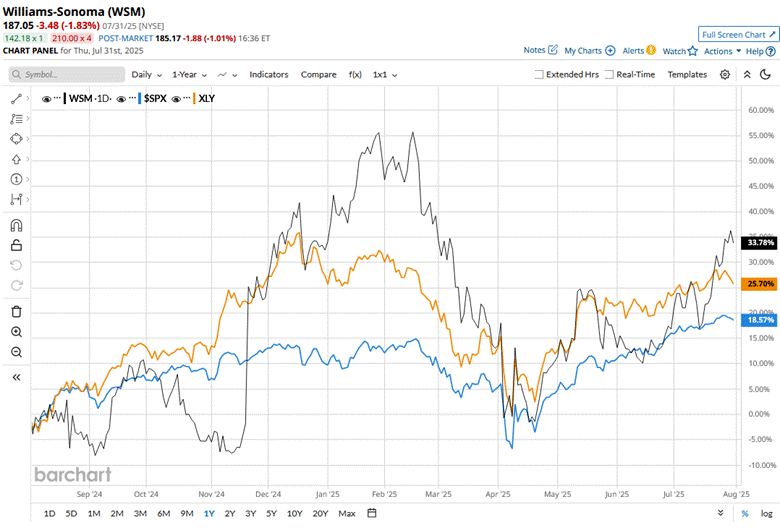Open the Fibonacci and annotation list tool
Image resolution: width=780 pixels, height=528 pixels.
tap(16, 119)
